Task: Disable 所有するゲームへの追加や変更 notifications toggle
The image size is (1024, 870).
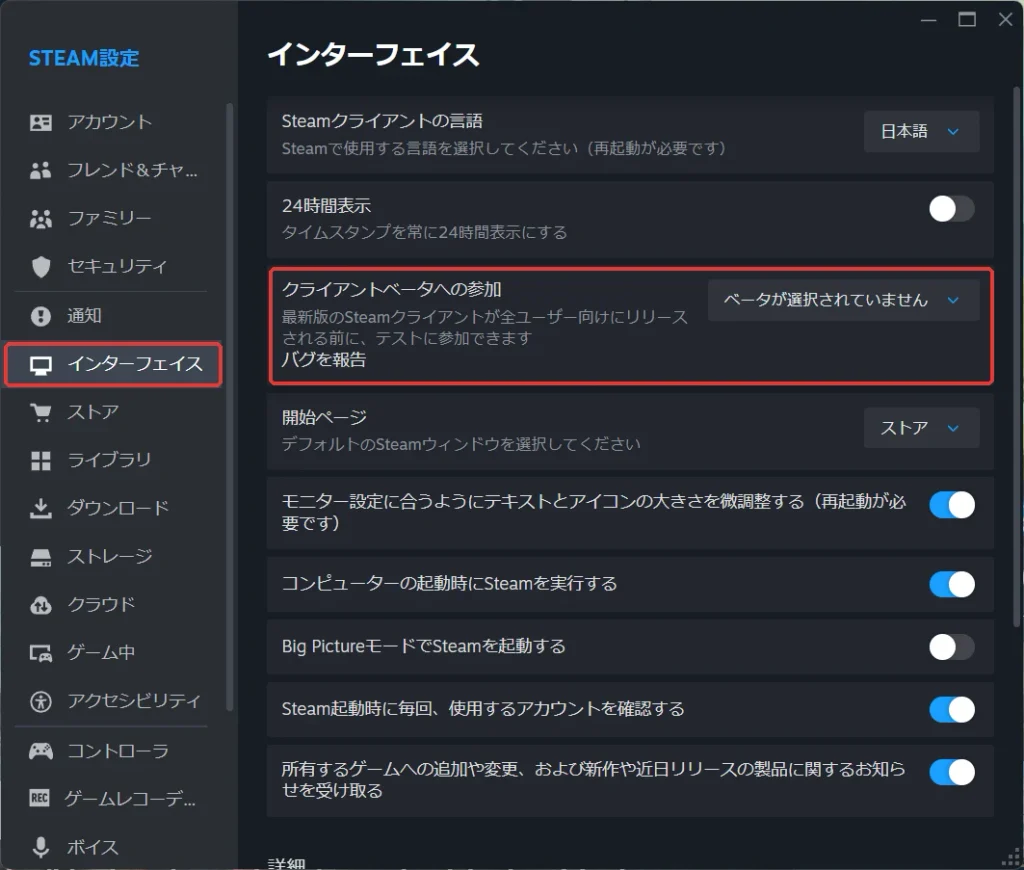Action: (x=952, y=772)
